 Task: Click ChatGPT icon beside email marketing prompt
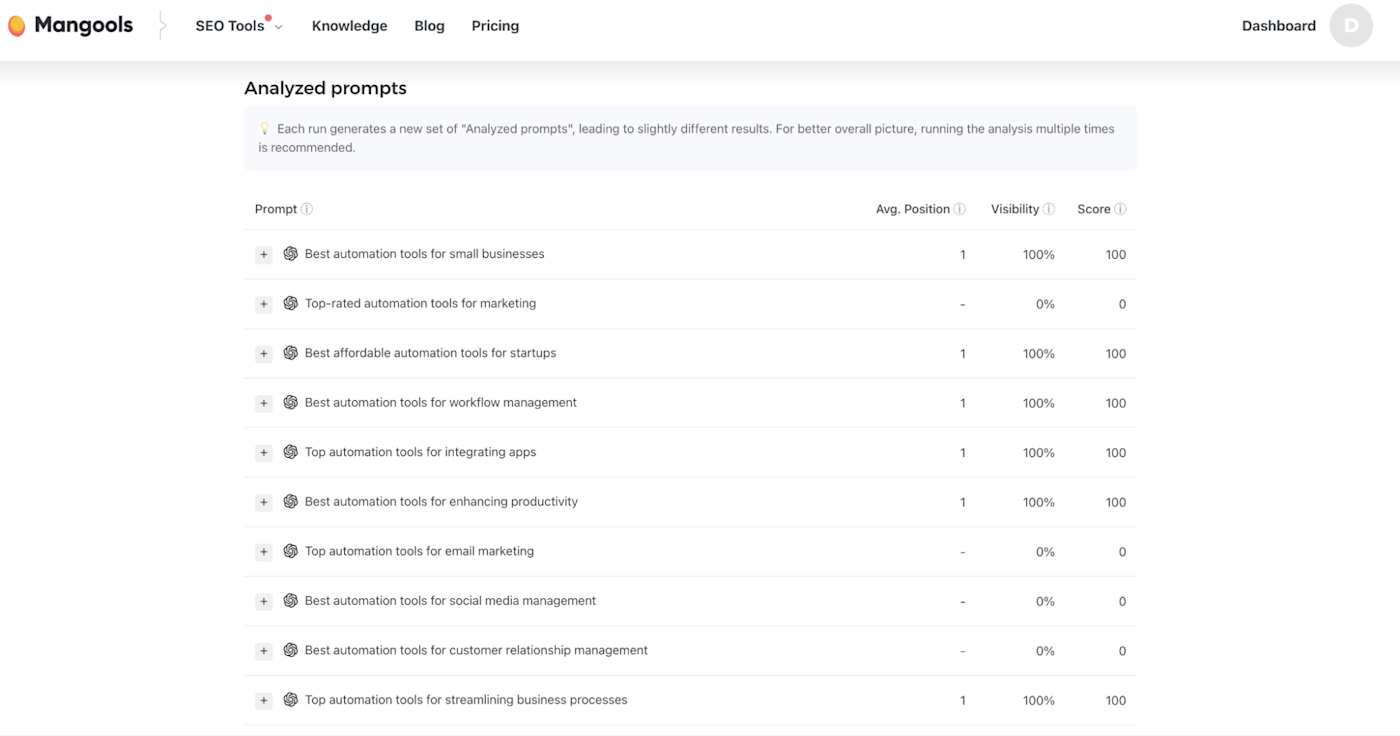tap(290, 551)
